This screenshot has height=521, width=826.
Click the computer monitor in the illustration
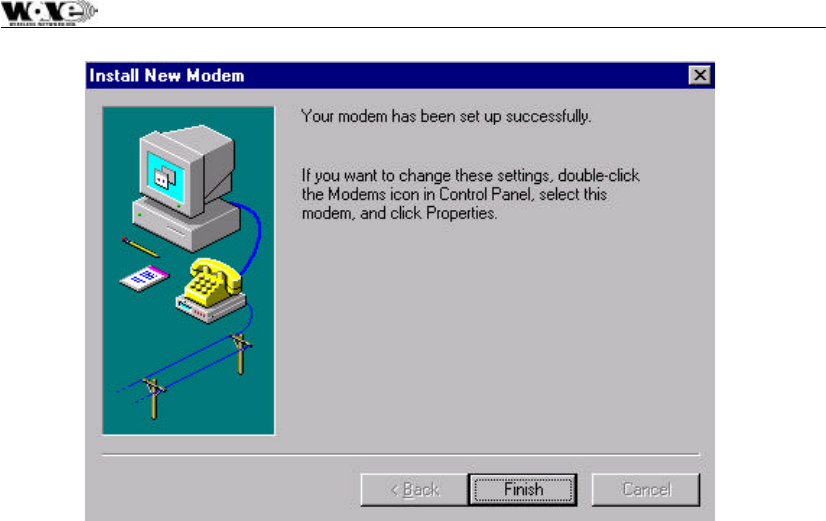click(x=185, y=169)
